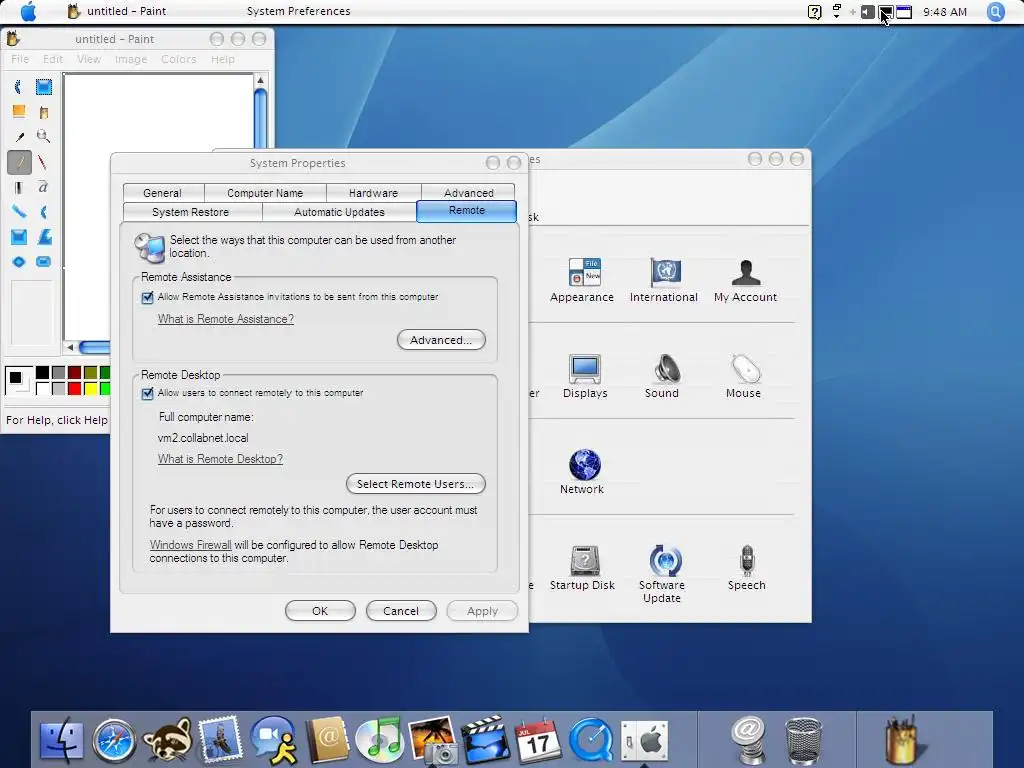Toggle Allow users to connect remotely checkbox
The image size is (1024, 768).
coord(148,393)
